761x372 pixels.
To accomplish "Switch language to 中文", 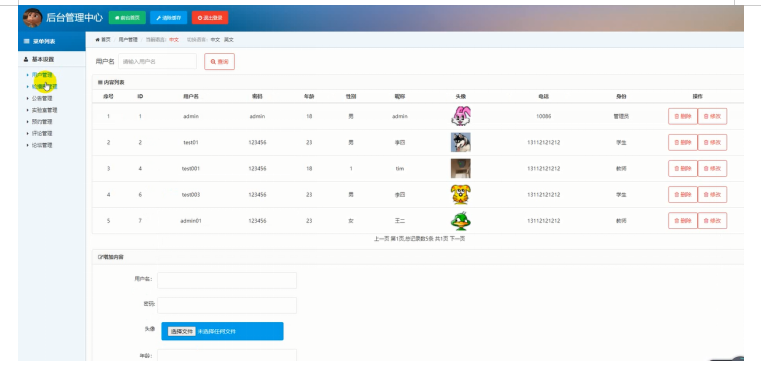I will tap(215, 40).
